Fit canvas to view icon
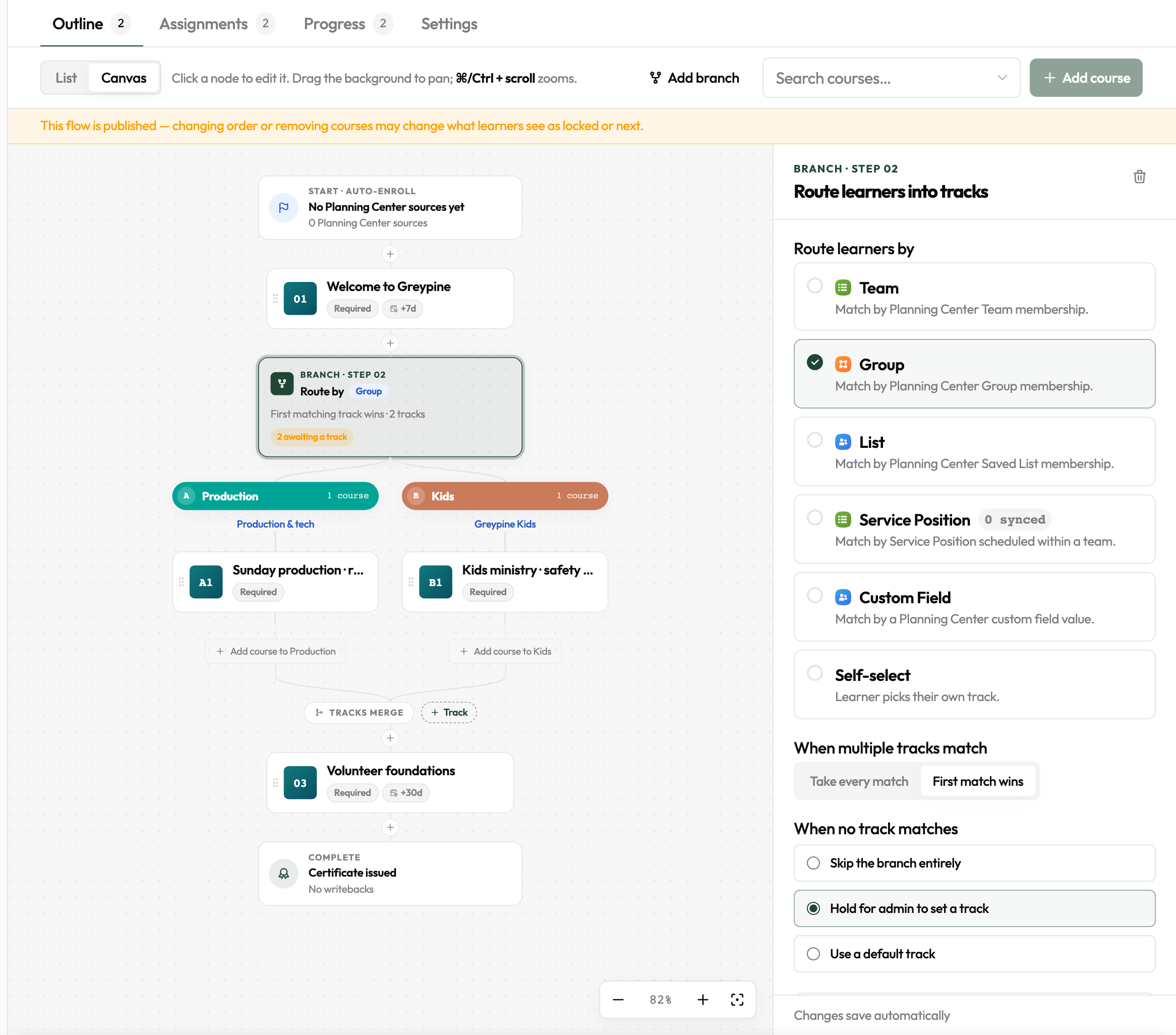This screenshot has width=1176, height=1035. click(x=737, y=999)
